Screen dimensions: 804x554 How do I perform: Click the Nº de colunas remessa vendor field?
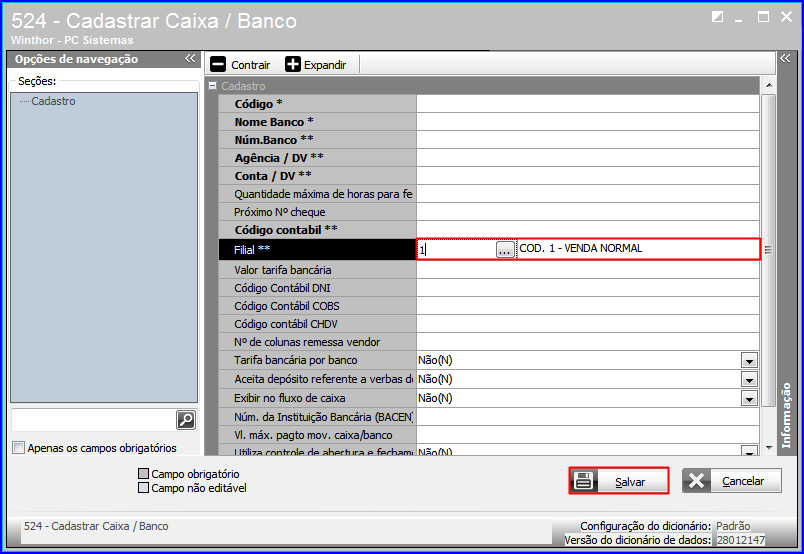[x=588, y=342]
